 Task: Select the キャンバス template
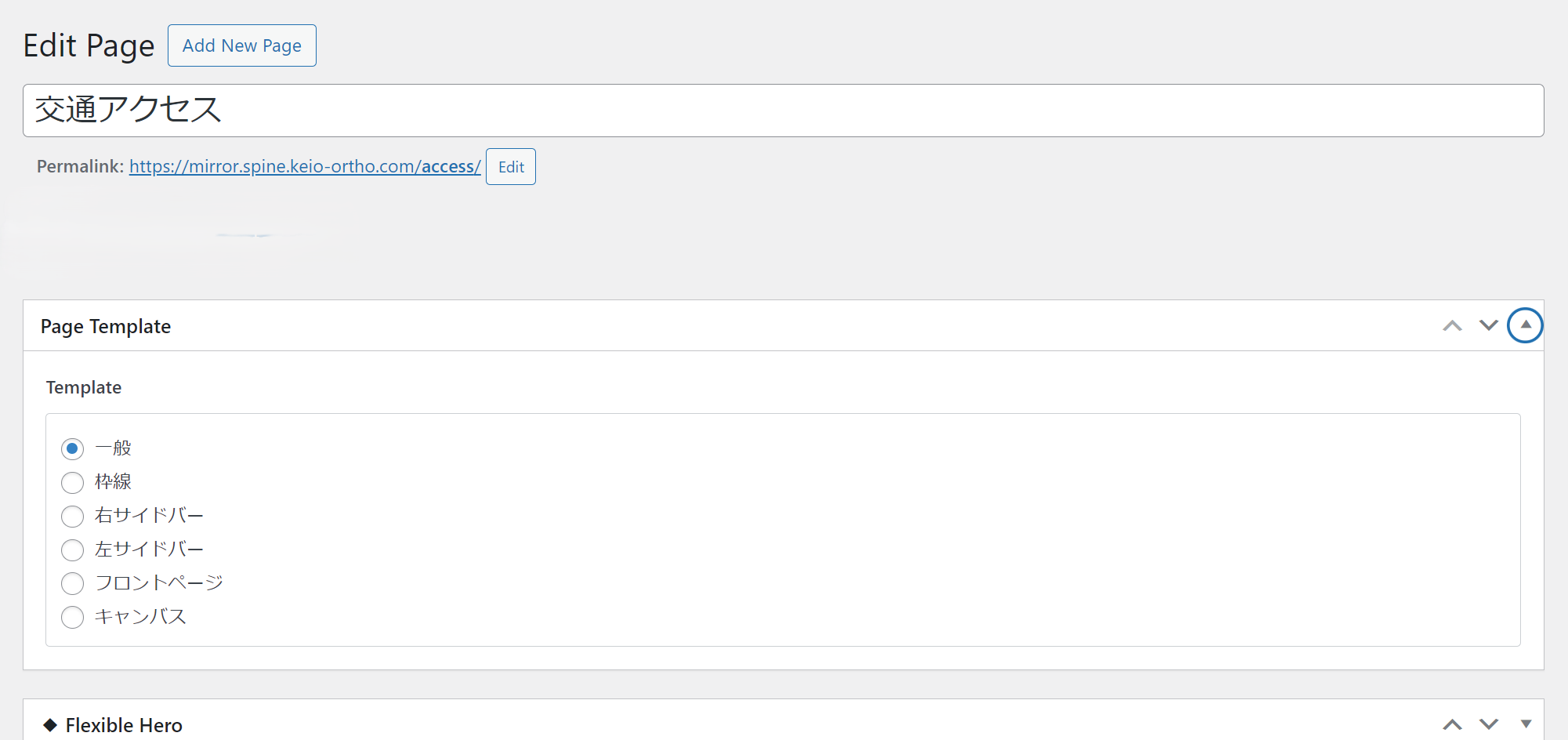(x=72, y=618)
